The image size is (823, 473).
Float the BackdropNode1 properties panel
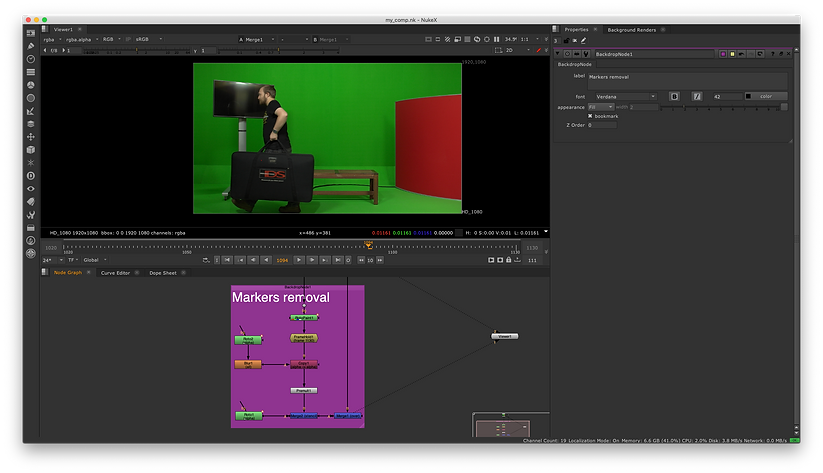click(x=780, y=54)
